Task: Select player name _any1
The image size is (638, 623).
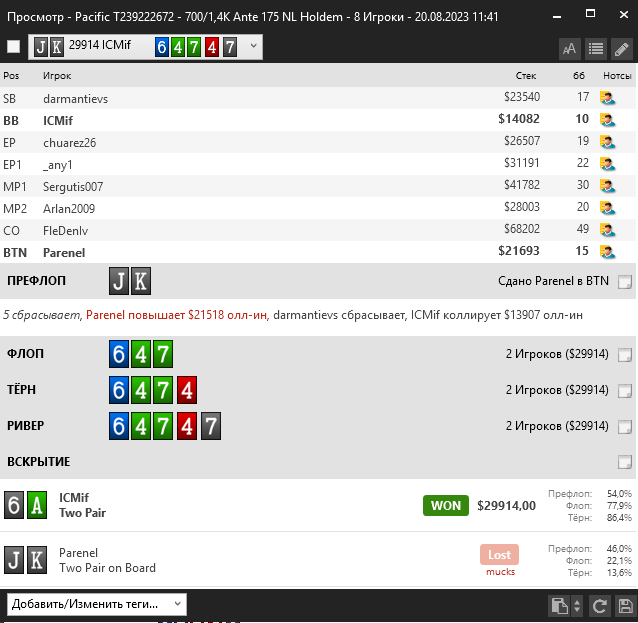Action: [58, 165]
